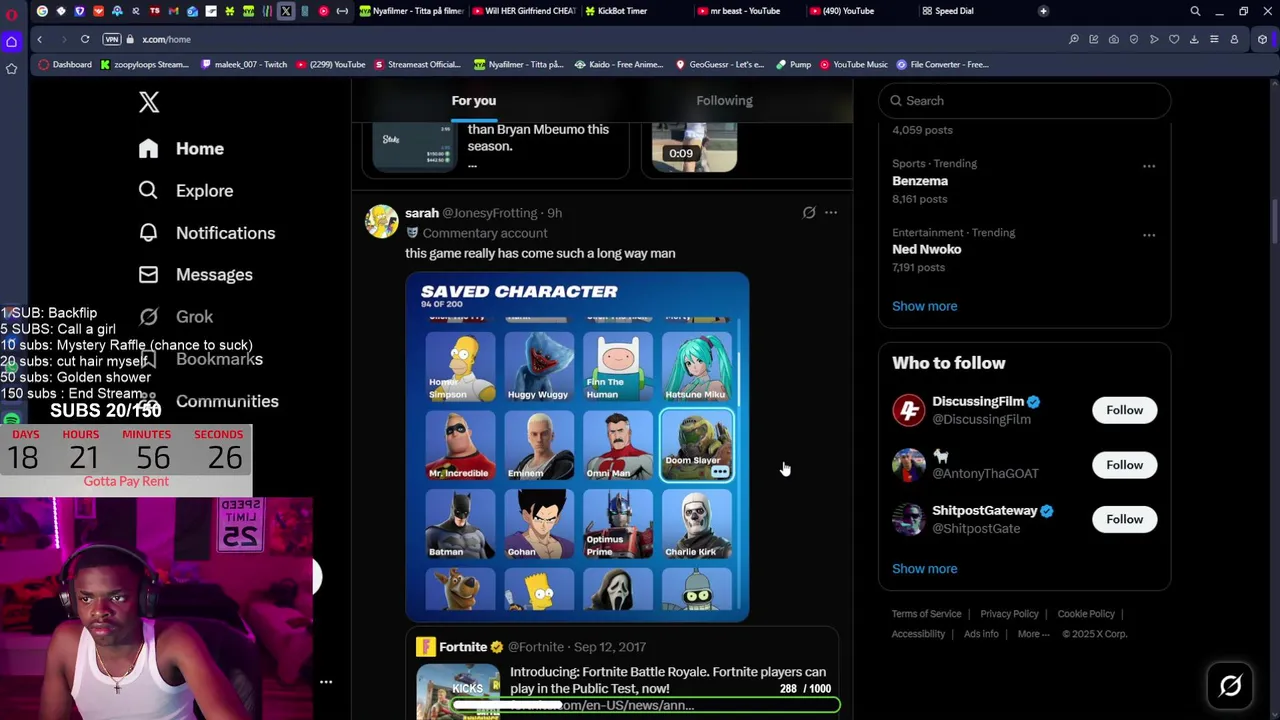Viewport: 1280px width, 720px height.
Task: Click the X search input field
Action: [1024, 101]
